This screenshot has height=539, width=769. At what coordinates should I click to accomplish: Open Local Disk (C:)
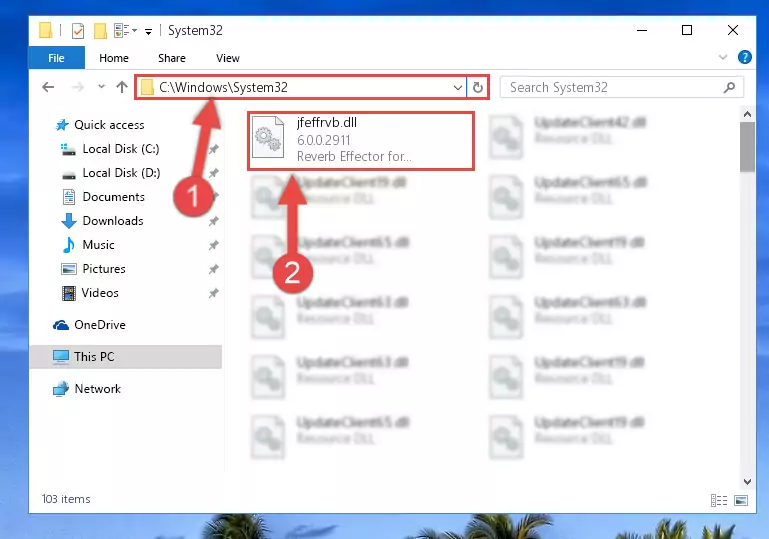(110, 149)
